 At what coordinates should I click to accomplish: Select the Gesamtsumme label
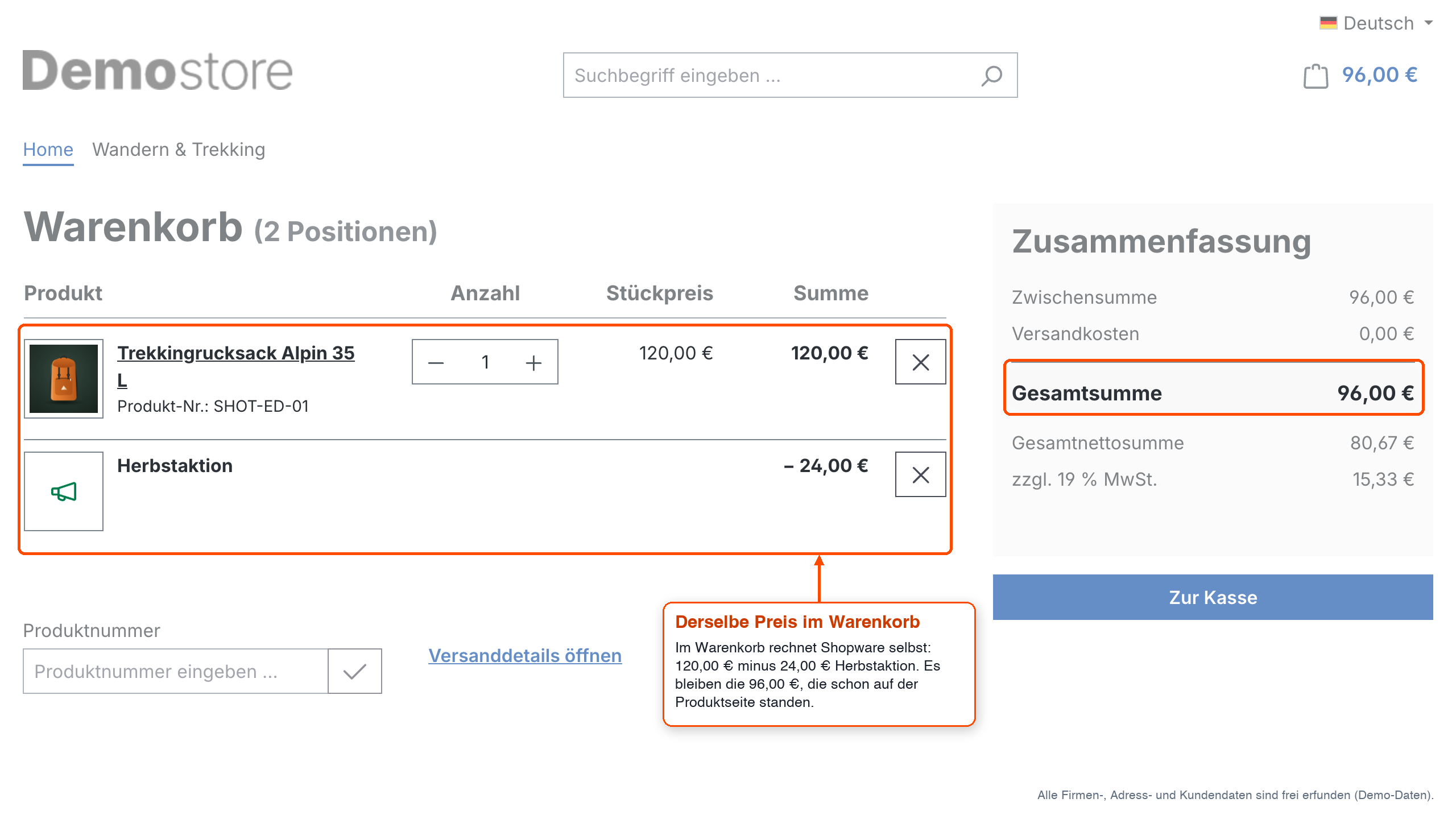(1087, 394)
